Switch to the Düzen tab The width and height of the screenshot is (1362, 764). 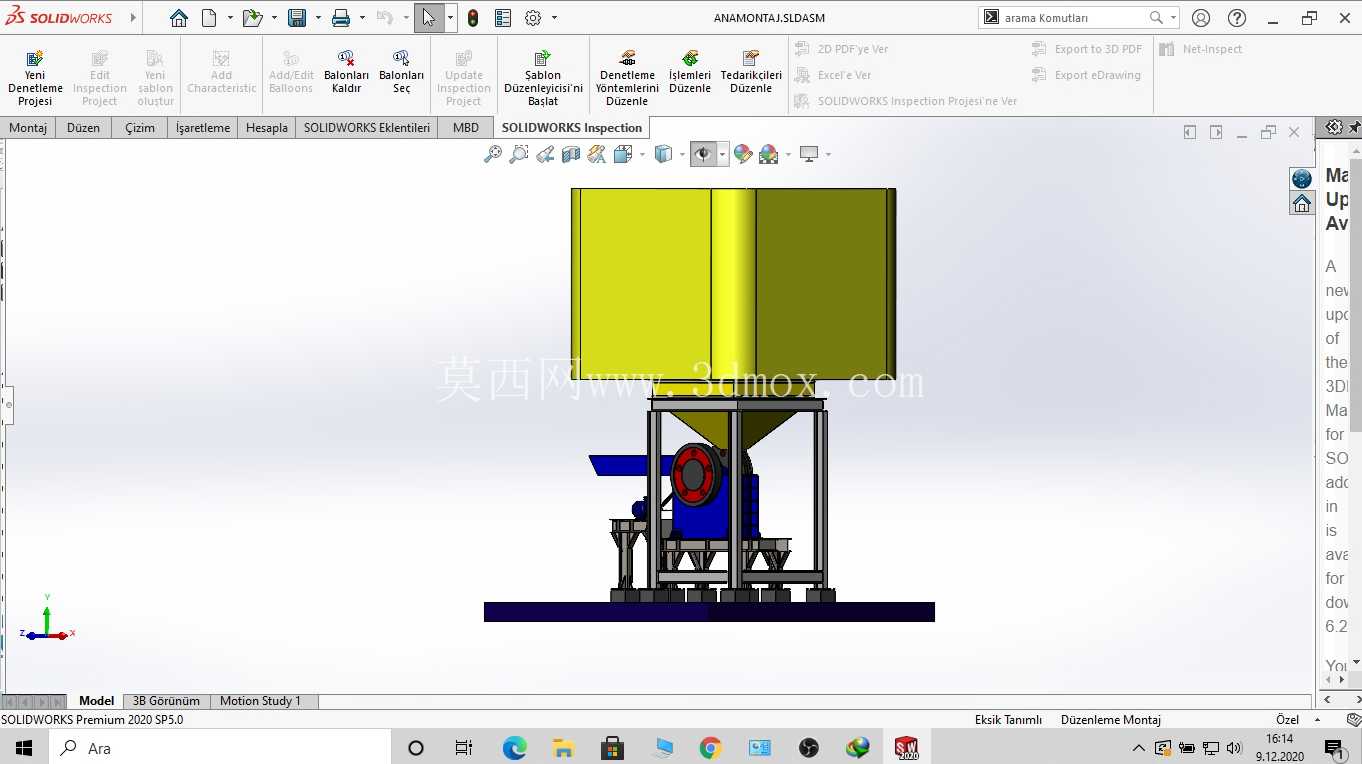(x=83, y=128)
